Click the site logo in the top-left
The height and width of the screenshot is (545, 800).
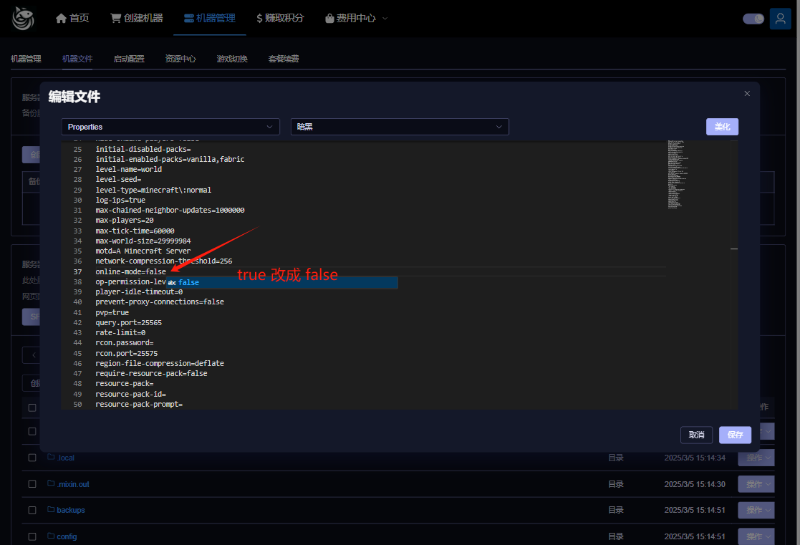(x=23, y=18)
